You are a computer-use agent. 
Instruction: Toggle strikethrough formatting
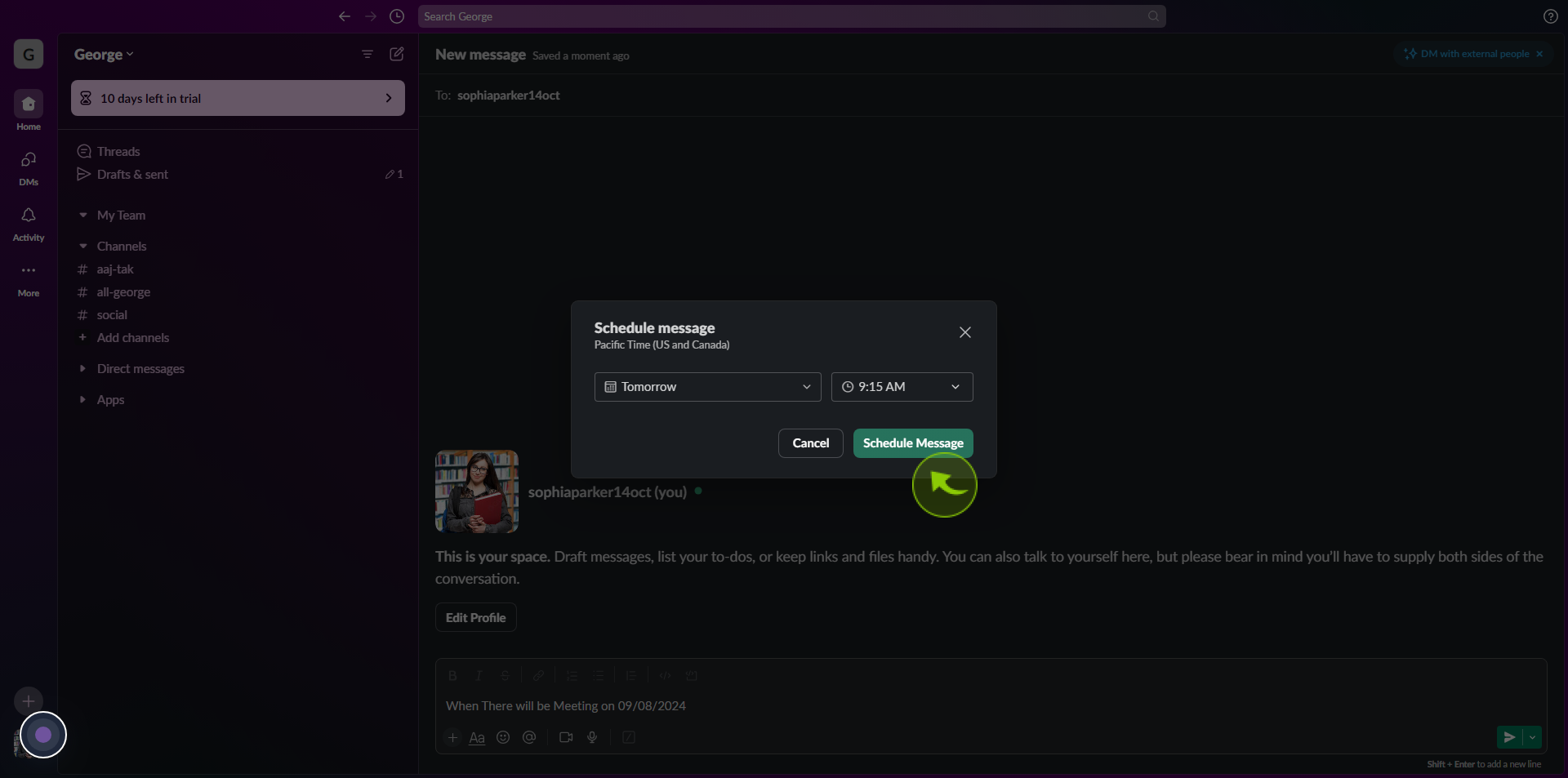pos(505,676)
